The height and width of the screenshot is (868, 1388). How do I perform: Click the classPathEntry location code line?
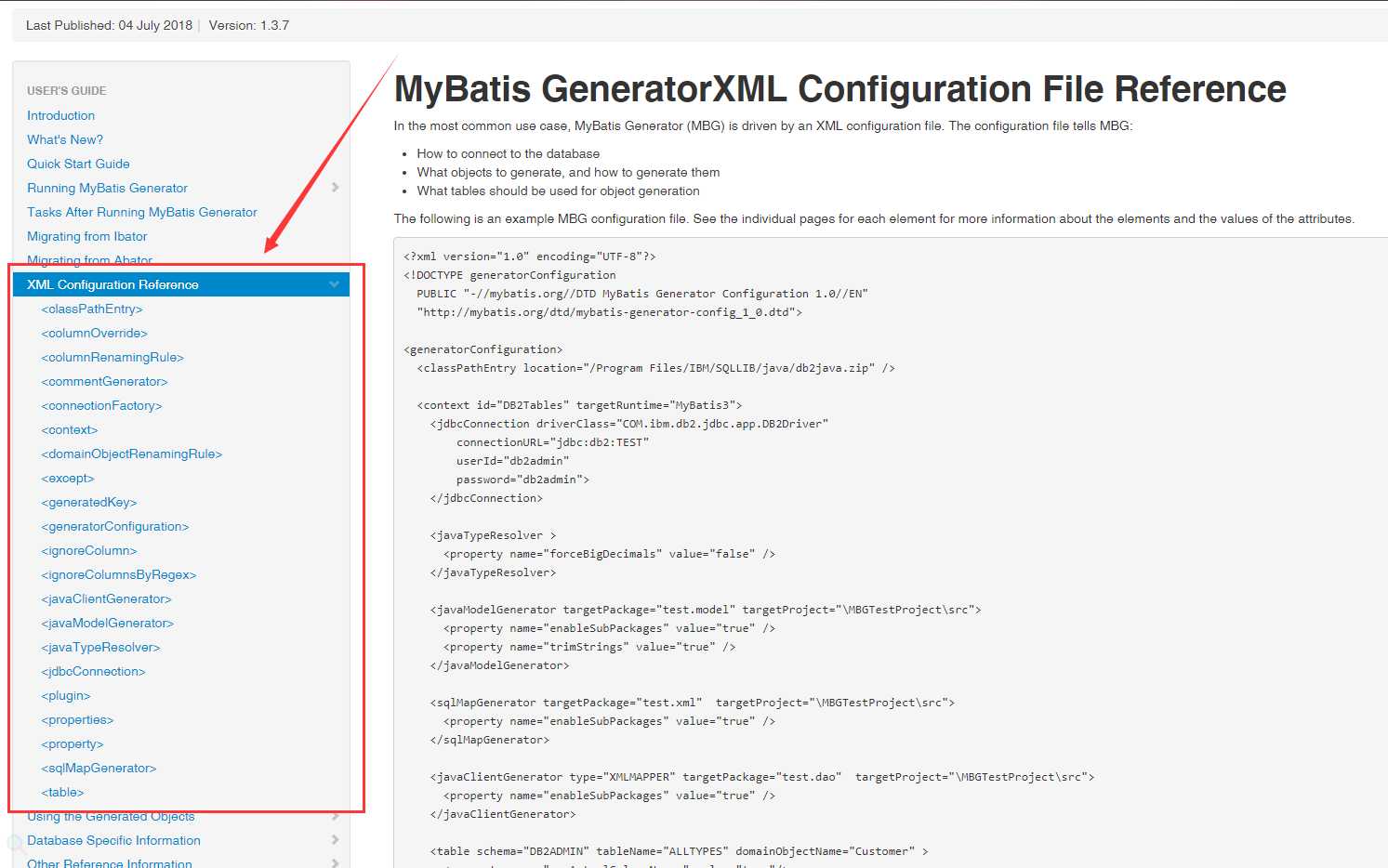click(x=656, y=368)
